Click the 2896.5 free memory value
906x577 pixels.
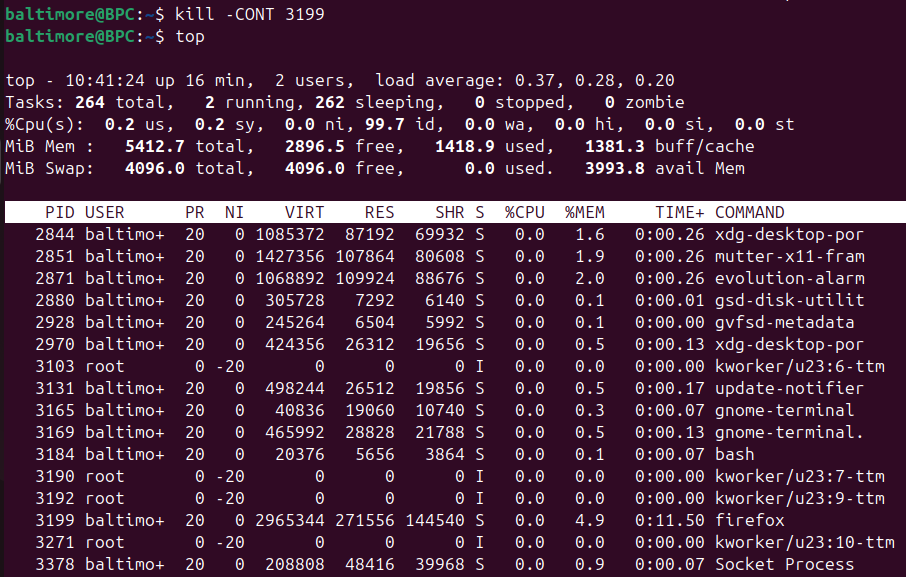point(314,146)
